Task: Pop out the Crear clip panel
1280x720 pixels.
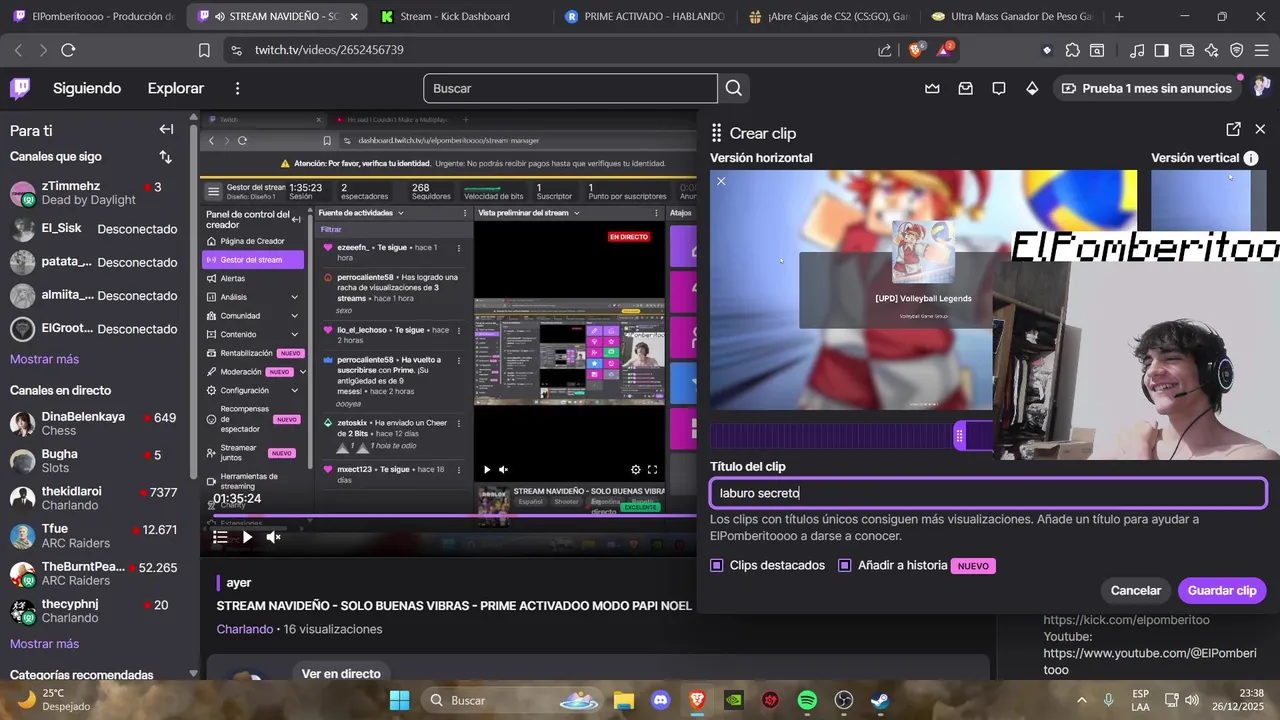Action: pos(1233,129)
